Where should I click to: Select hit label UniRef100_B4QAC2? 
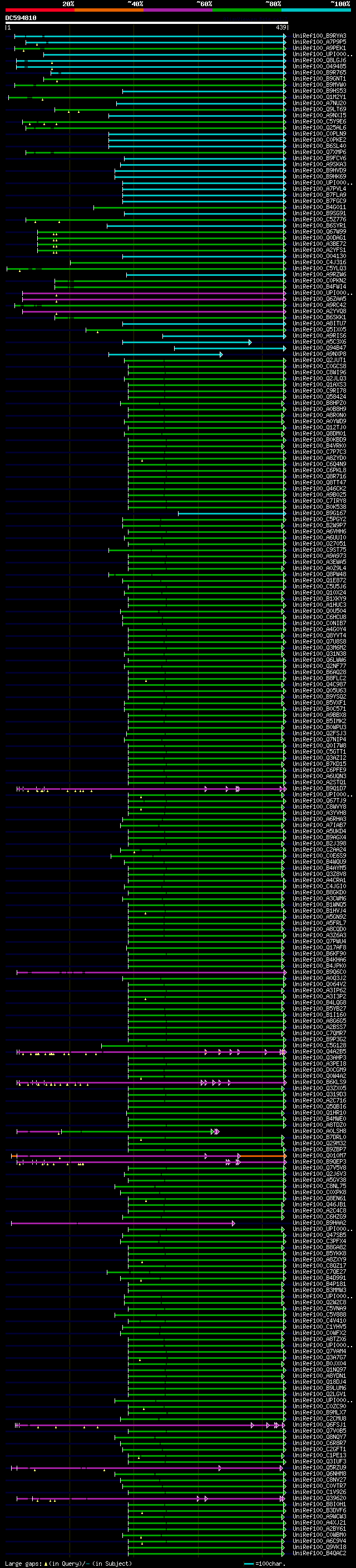(319, 1554)
